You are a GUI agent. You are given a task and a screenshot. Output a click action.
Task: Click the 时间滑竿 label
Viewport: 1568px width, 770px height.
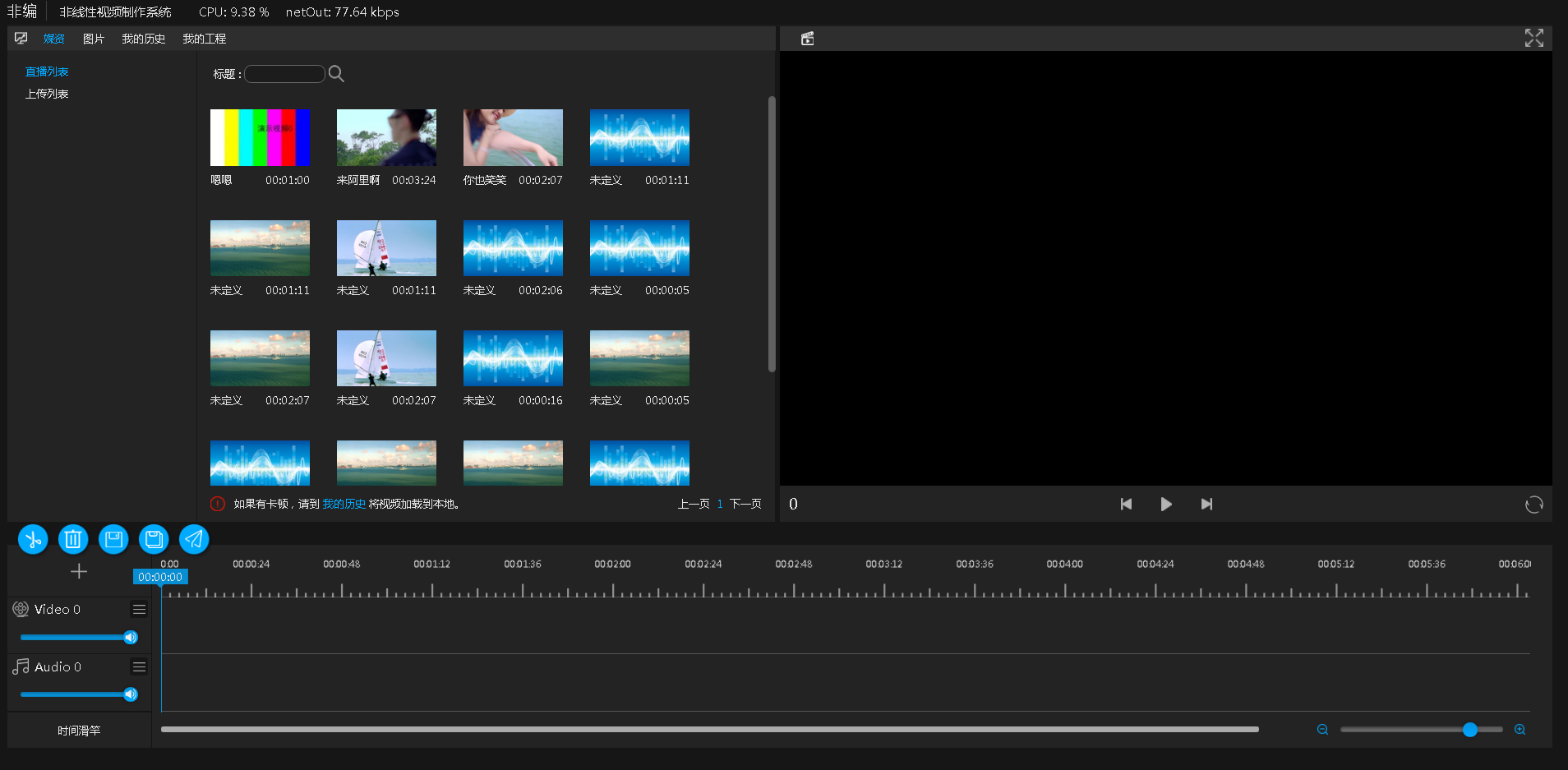79,731
